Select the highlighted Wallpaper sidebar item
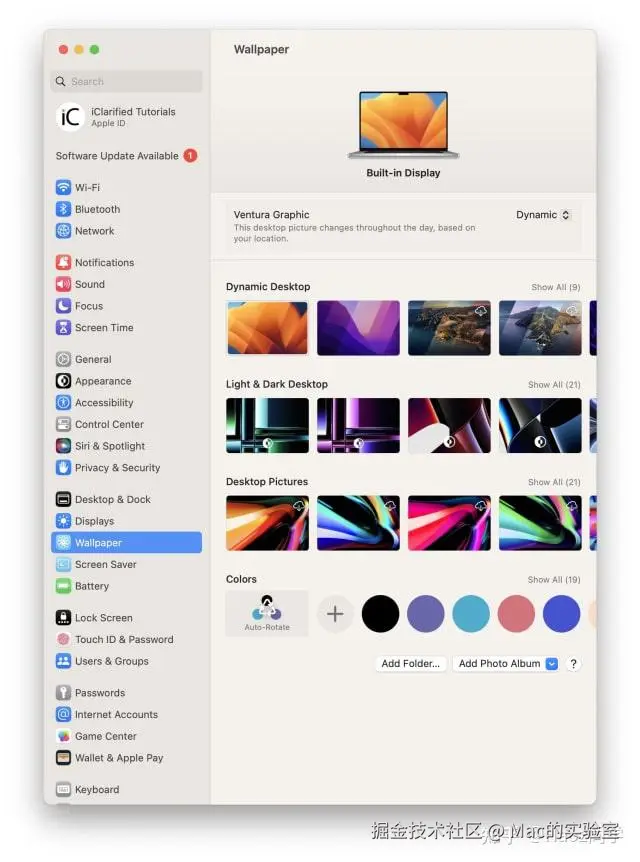Image resolution: width=640 pixels, height=862 pixels. tap(126, 543)
